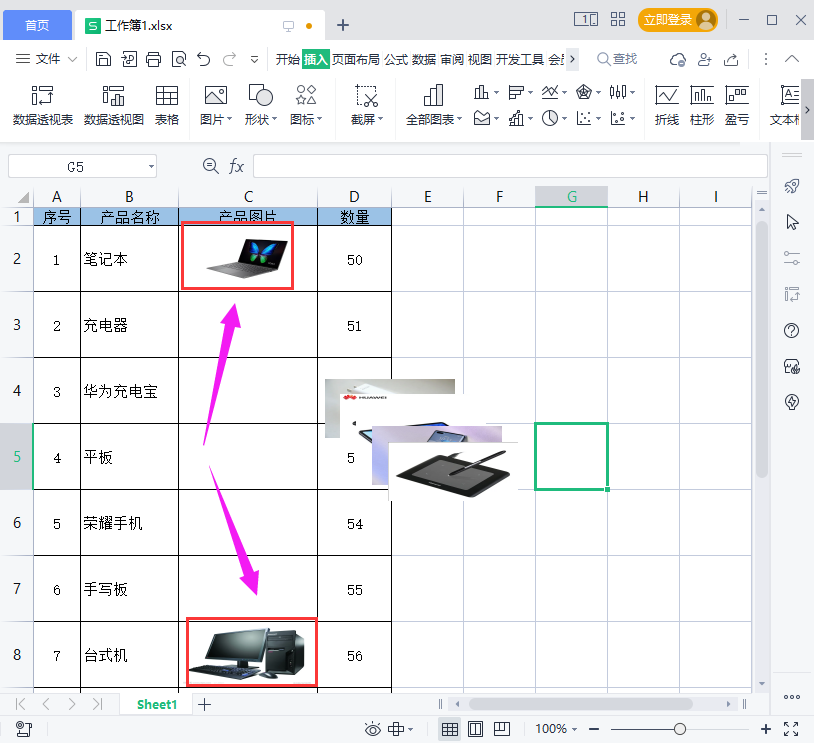
Task: Click cell containing 华为充电宝
Action: [129, 390]
